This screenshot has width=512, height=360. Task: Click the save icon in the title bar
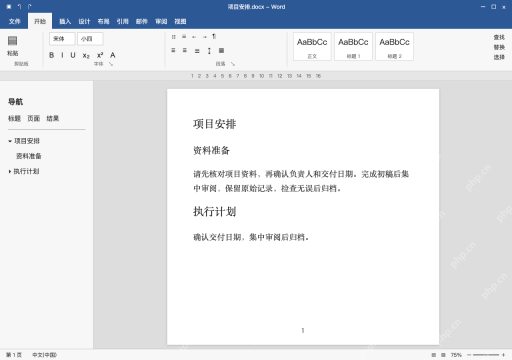[9, 7]
